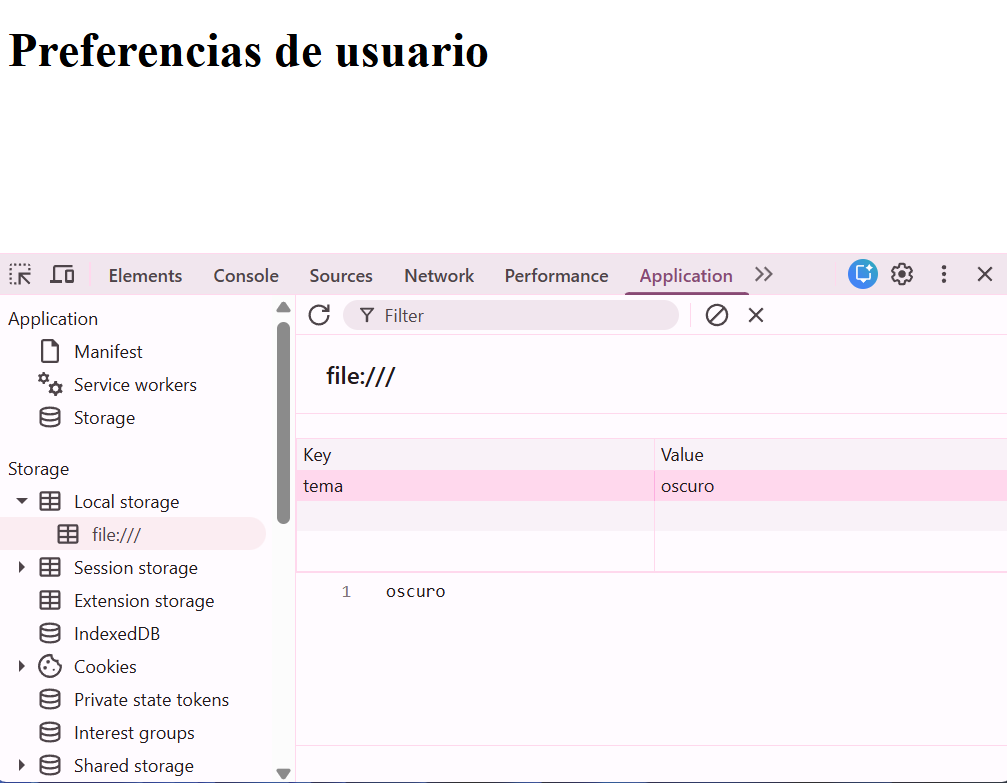Open IndexedDB item

[x=117, y=634]
